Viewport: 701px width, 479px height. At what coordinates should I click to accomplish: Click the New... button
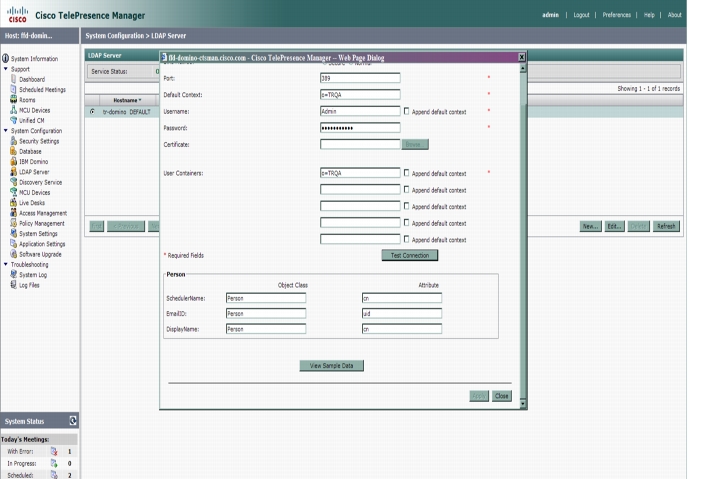590,226
